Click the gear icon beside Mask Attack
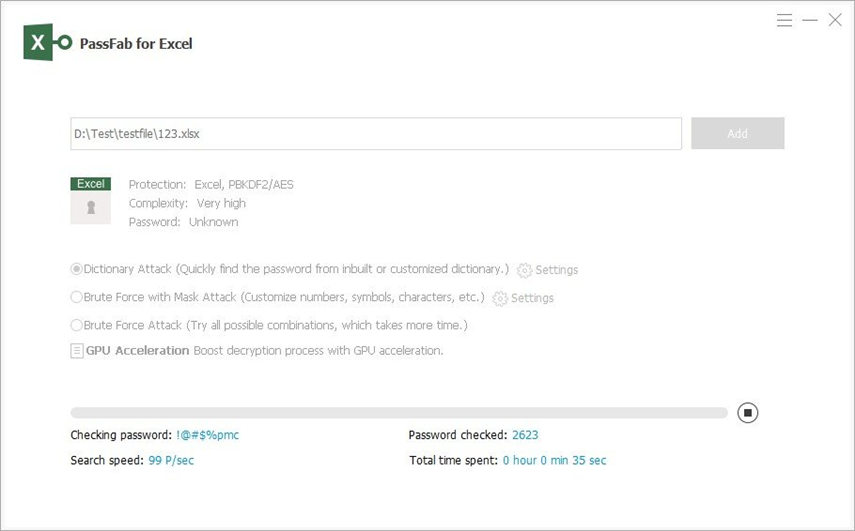The height and width of the screenshot is (531, 855). [499, 298]
